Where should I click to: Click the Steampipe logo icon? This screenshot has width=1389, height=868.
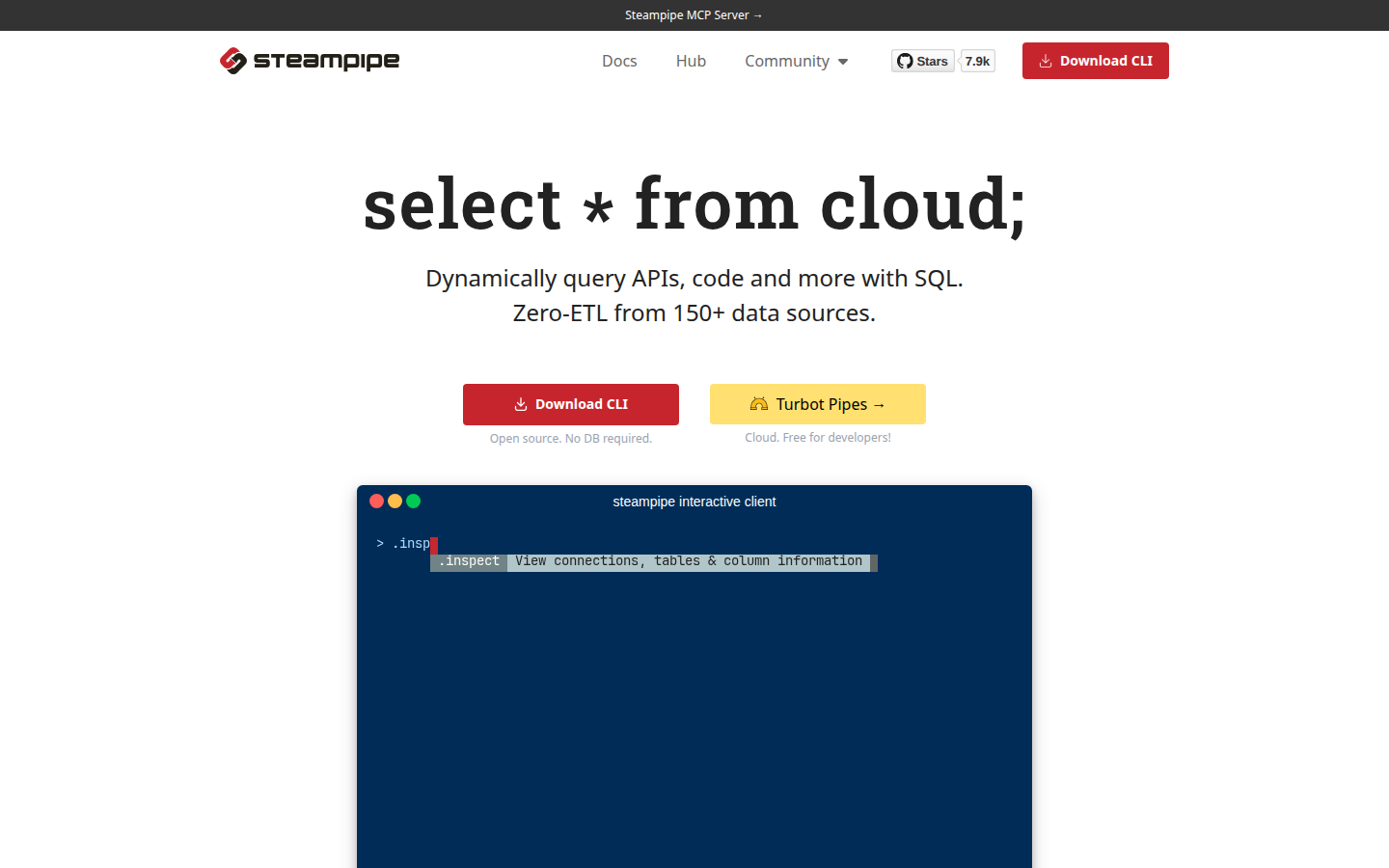click(x=232, y=61)
